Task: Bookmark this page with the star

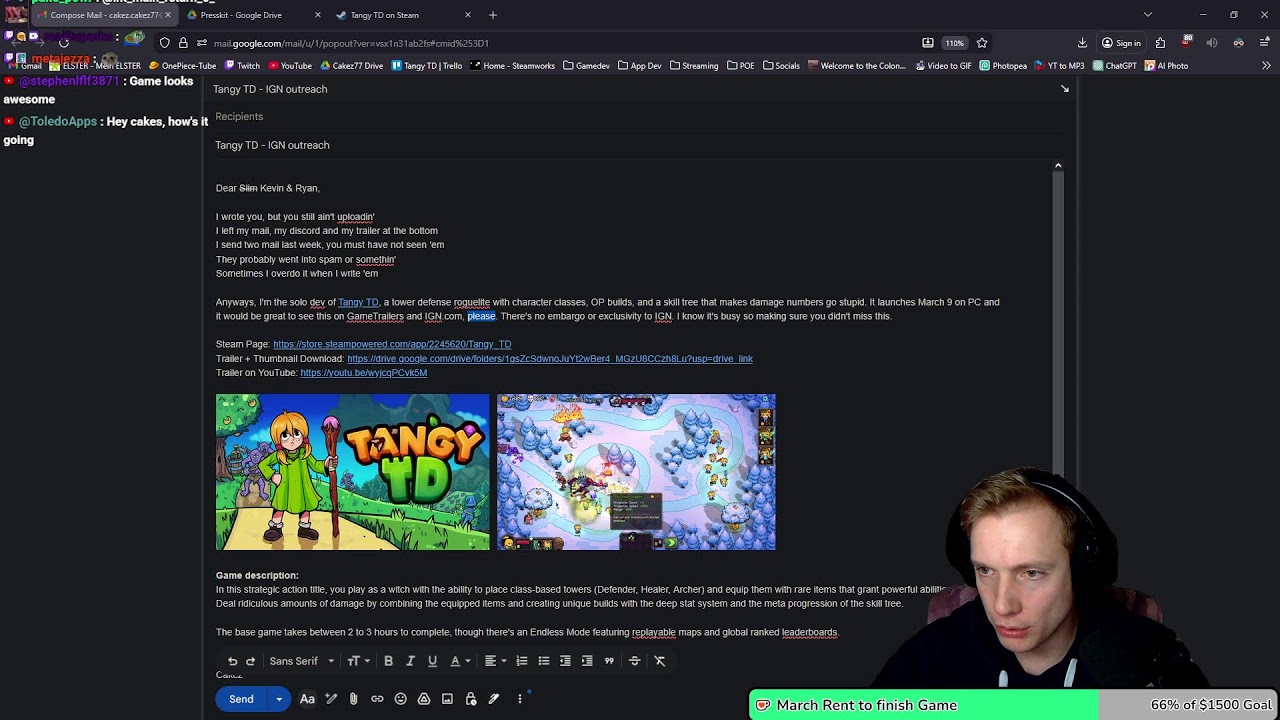Action: pyautogui.click(x=982, y=43)
